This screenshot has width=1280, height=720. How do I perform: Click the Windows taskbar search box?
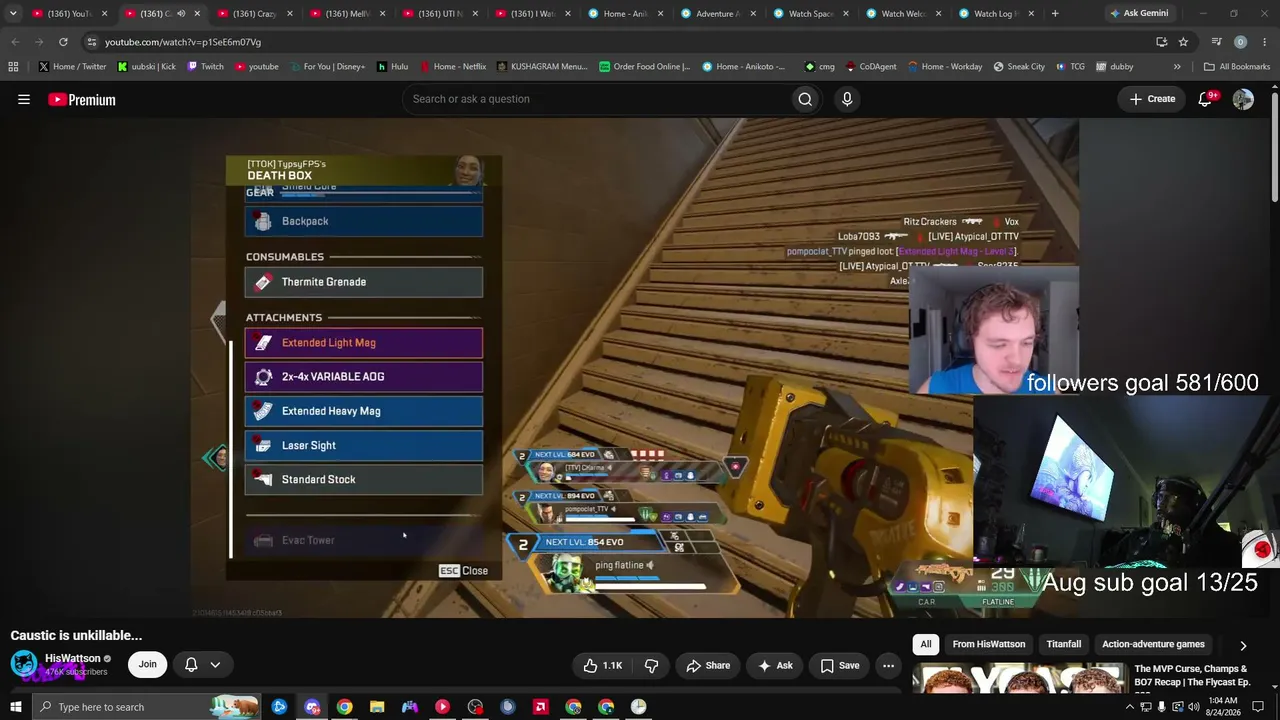147,707
